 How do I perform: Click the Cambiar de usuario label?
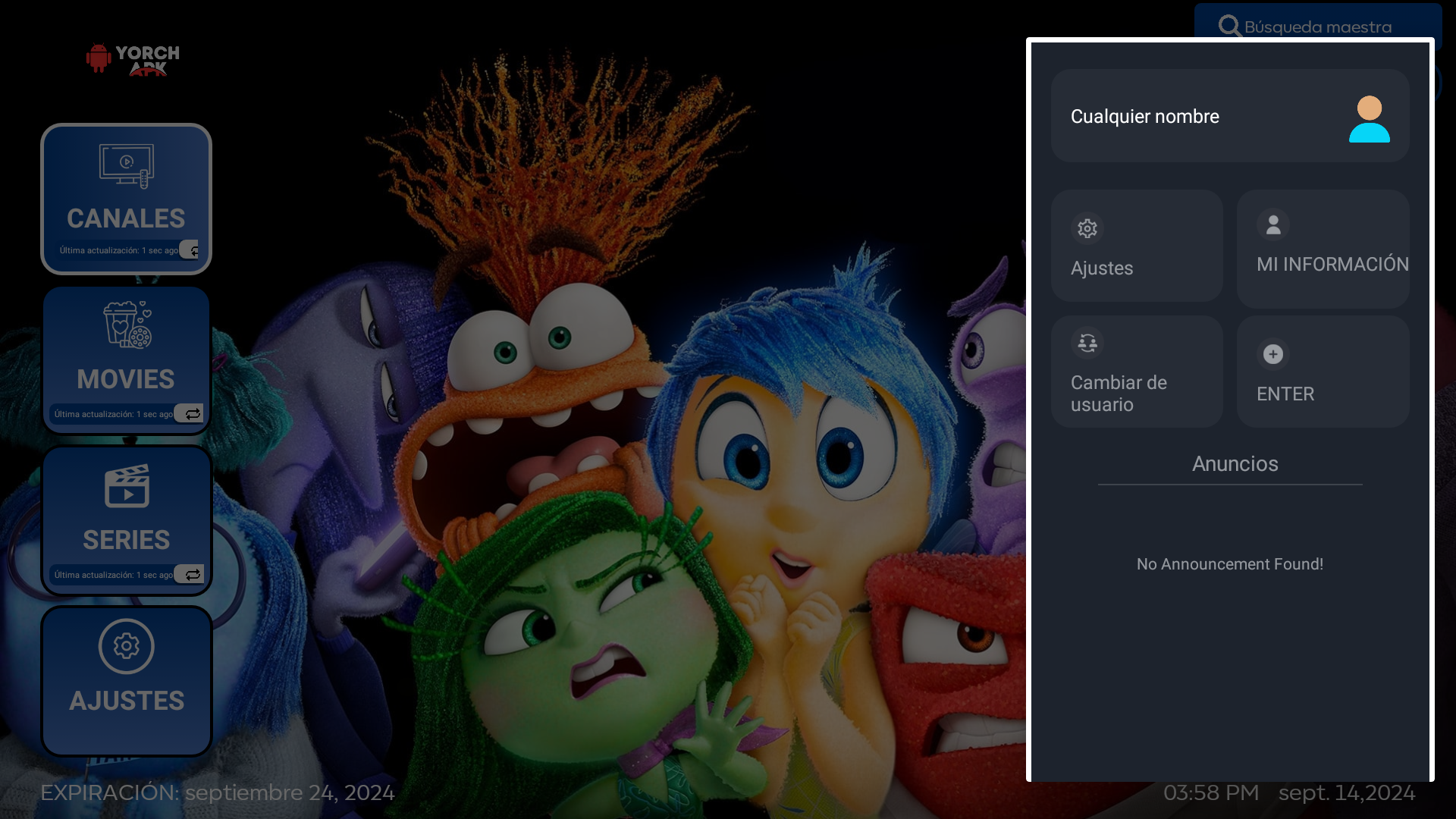(1119, 394)
